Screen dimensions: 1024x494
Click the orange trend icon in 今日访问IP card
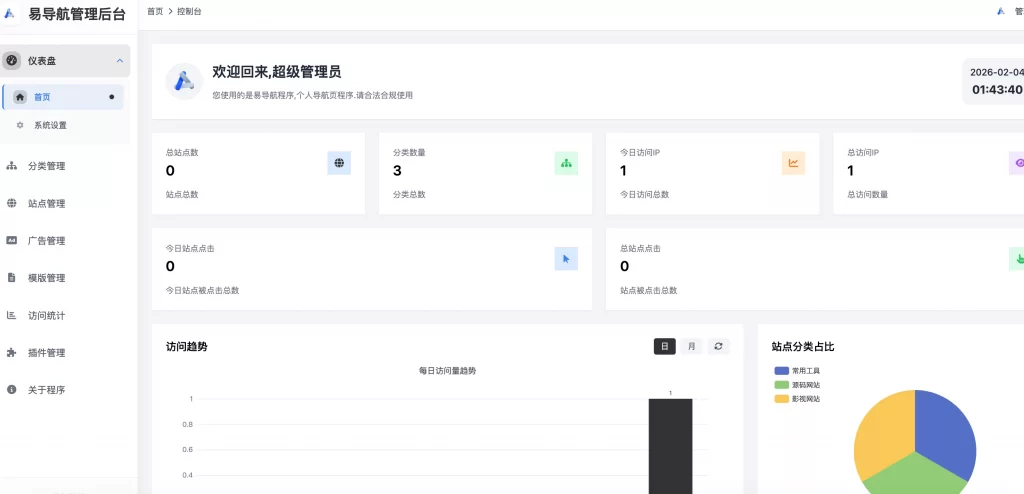(x=793, y=163)
